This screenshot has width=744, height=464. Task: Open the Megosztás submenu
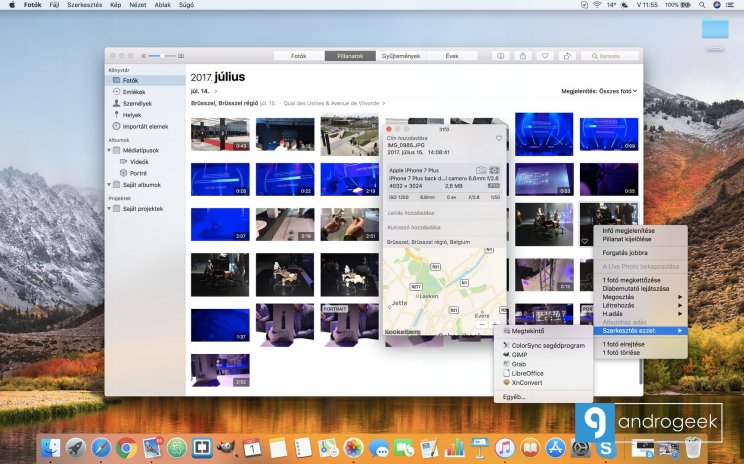point(641,297)
